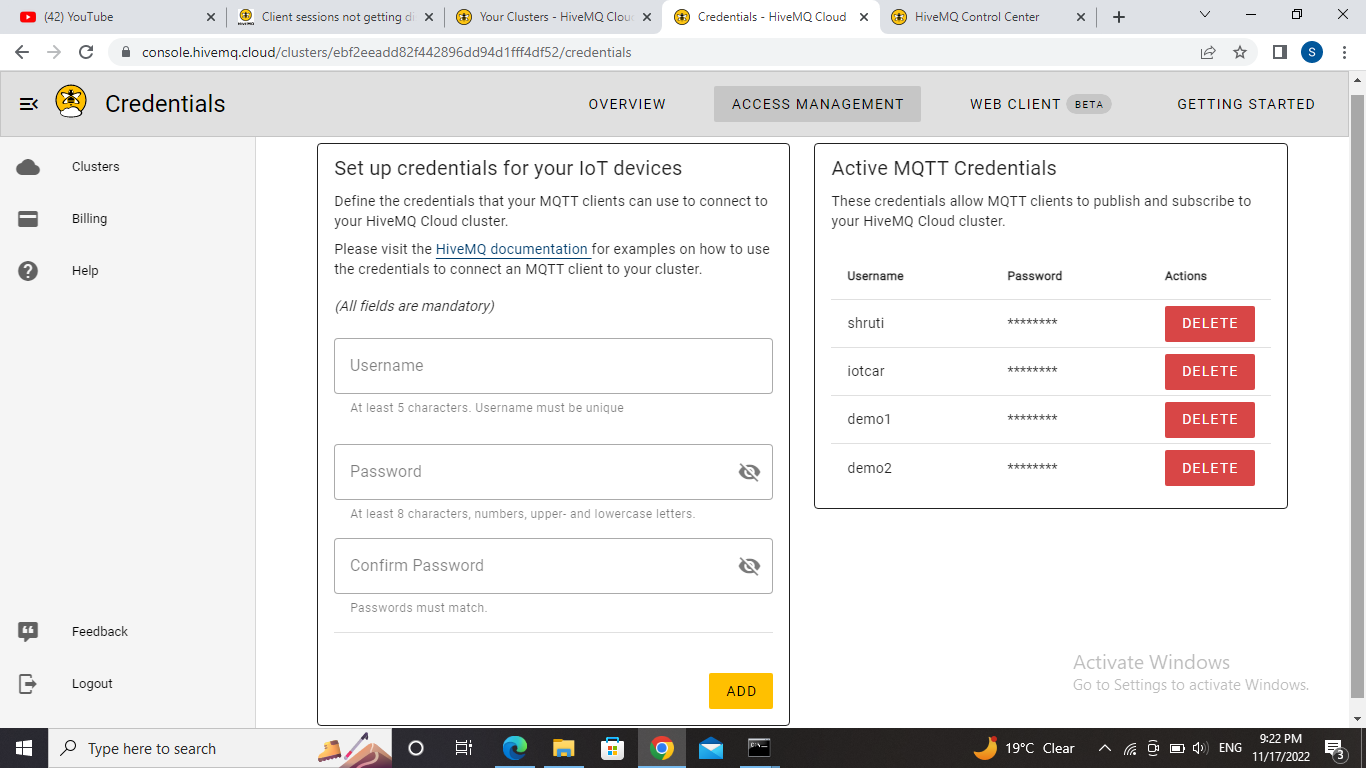Click the Logout exit icon
Viewport: 1366px width, 768px height.
[28, 684]
